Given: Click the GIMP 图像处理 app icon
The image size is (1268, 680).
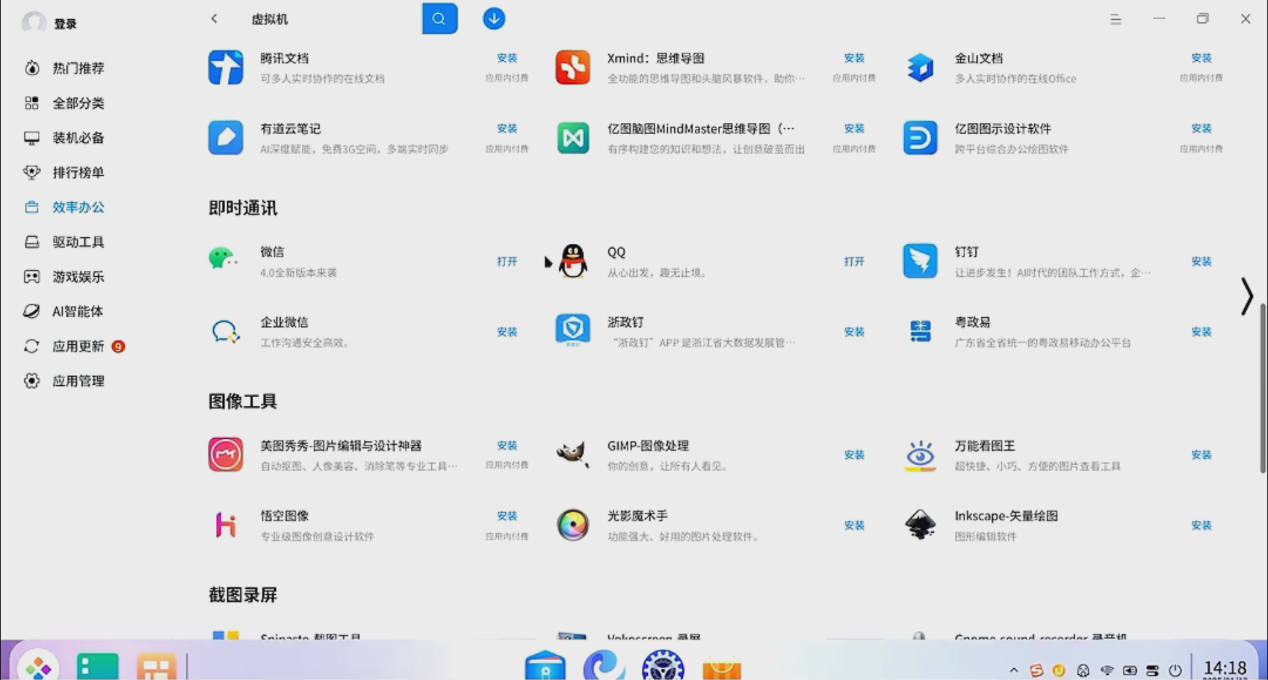Looking at the screenshot, I should click(x=573, y=454).
